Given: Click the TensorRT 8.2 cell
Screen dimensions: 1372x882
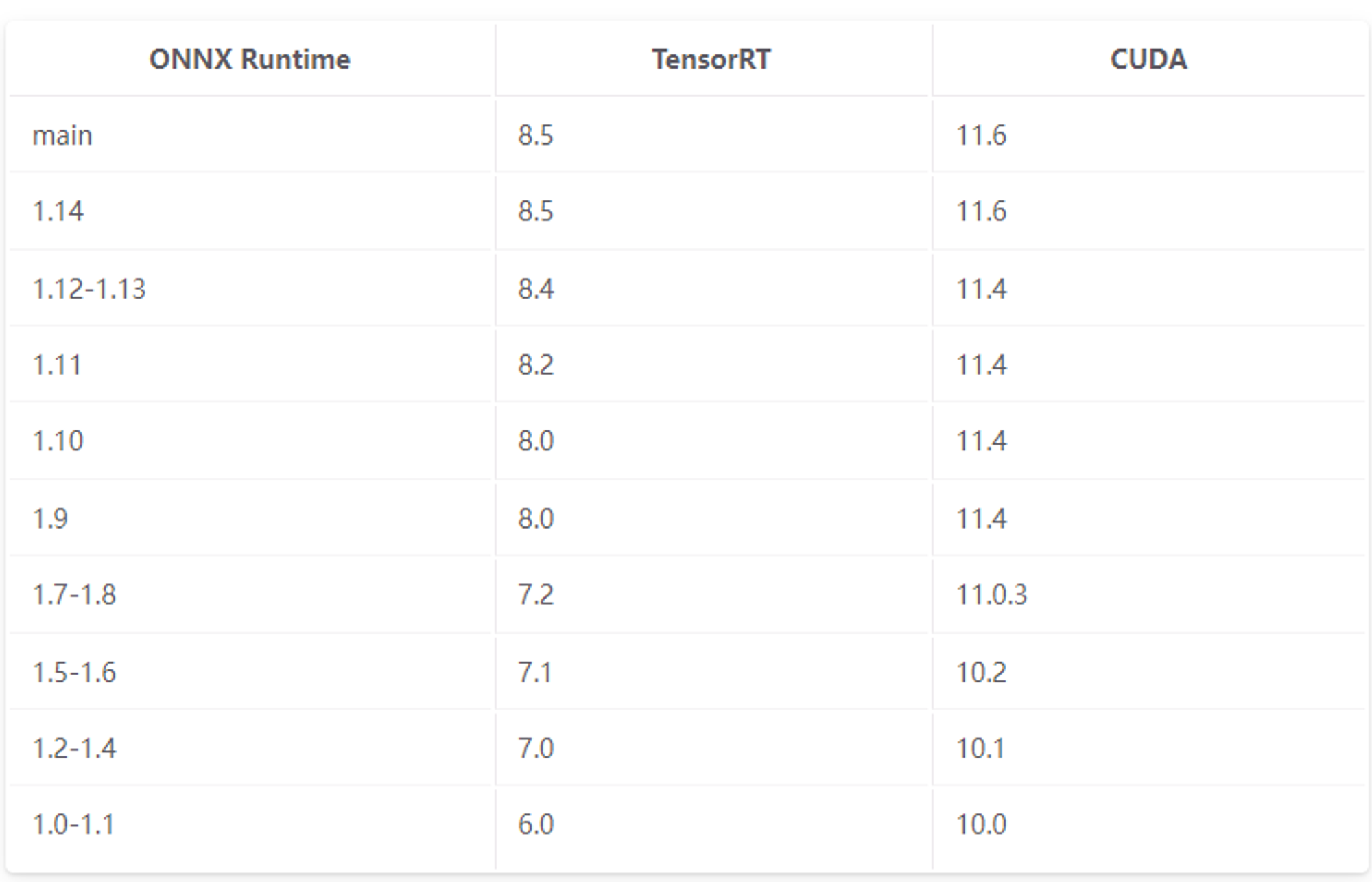Looking at the screenshot, I should 712,364.
